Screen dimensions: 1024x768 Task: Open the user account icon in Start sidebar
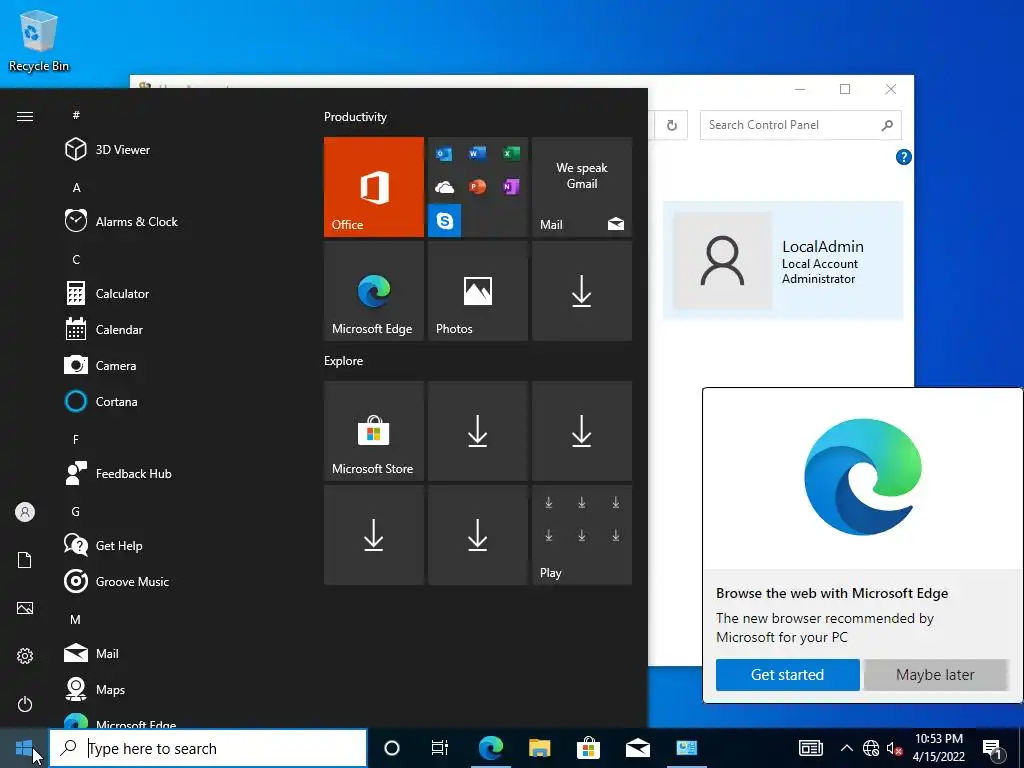click(25, 512)
